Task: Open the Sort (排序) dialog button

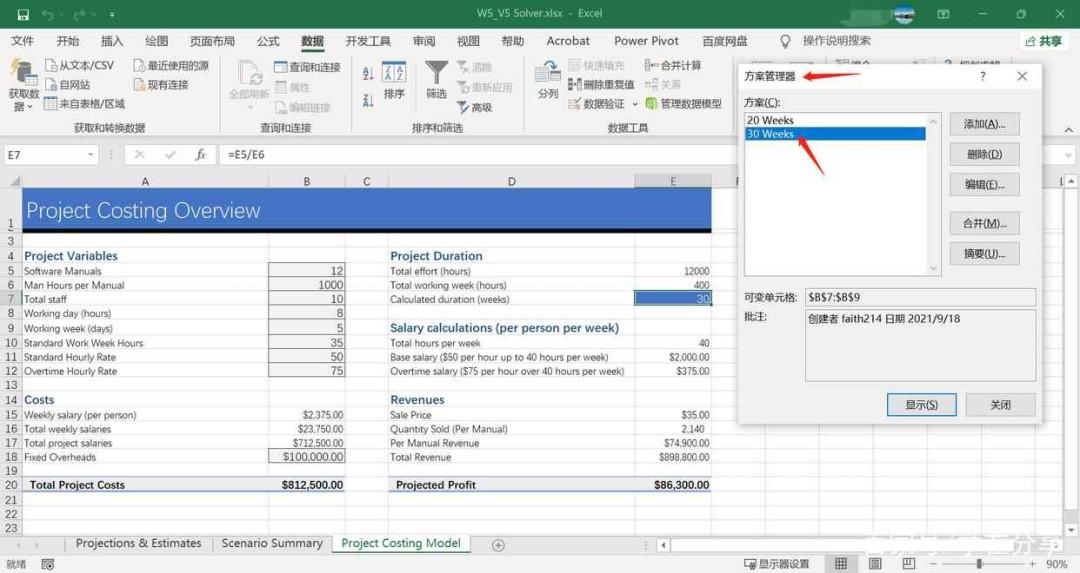Action: coord(394,80)
